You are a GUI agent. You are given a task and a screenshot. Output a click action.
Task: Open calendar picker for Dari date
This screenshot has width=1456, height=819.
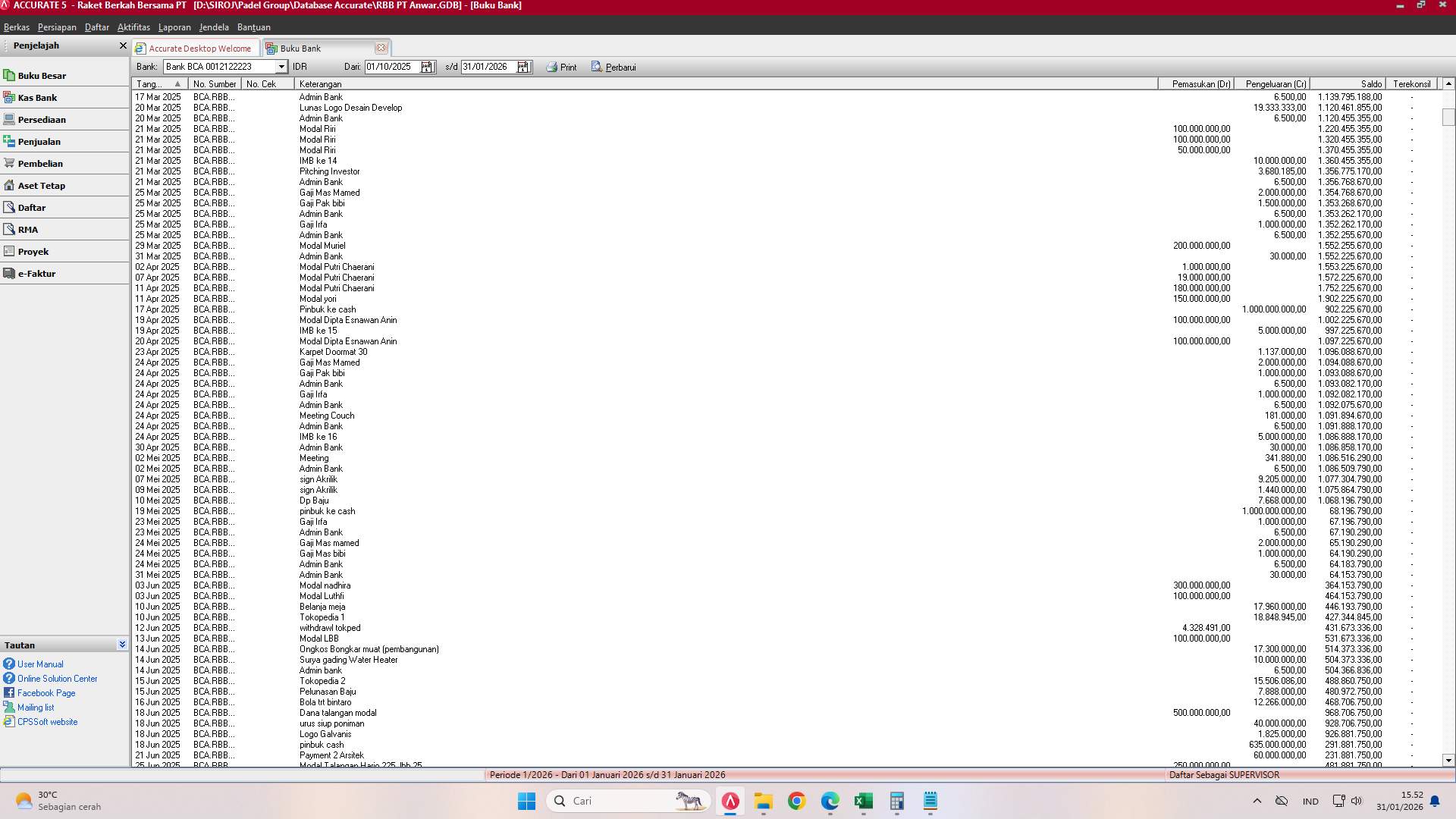tap(428, 67)
